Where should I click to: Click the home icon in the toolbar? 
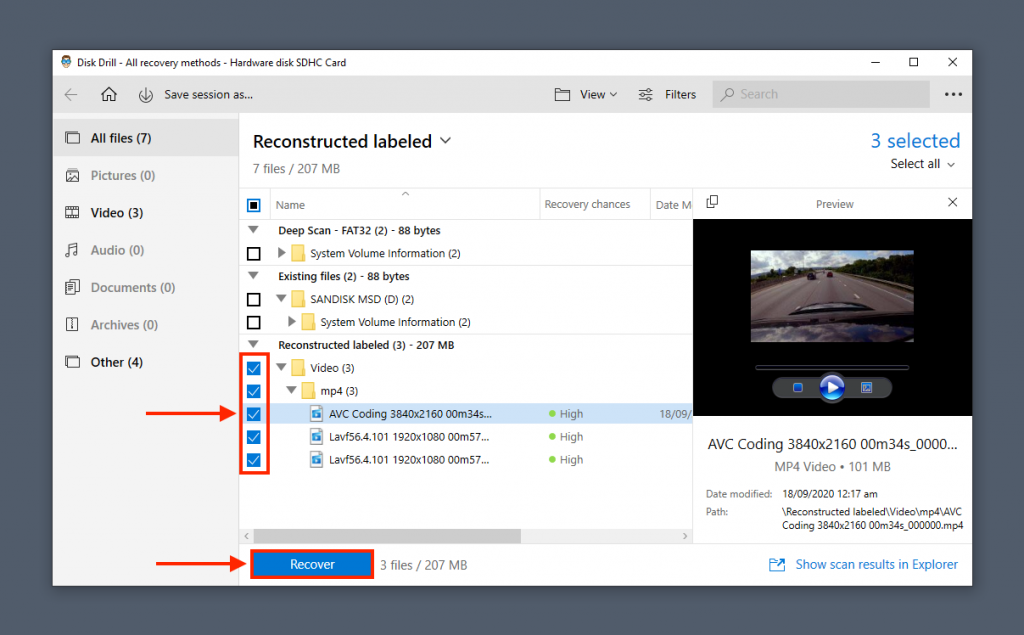coord(109,94)
